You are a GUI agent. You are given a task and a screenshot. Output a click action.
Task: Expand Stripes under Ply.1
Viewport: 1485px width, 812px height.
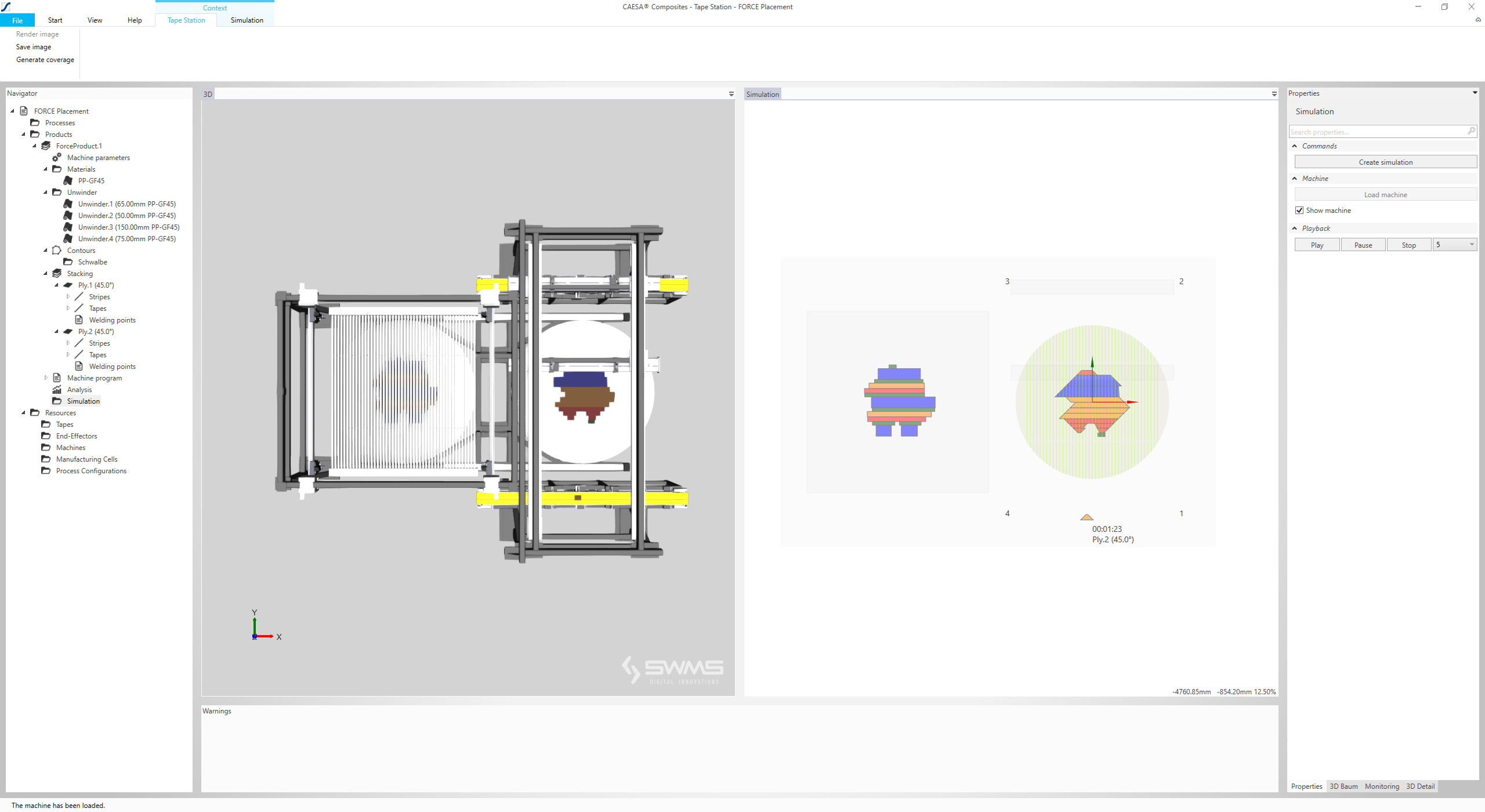[68, 296]
